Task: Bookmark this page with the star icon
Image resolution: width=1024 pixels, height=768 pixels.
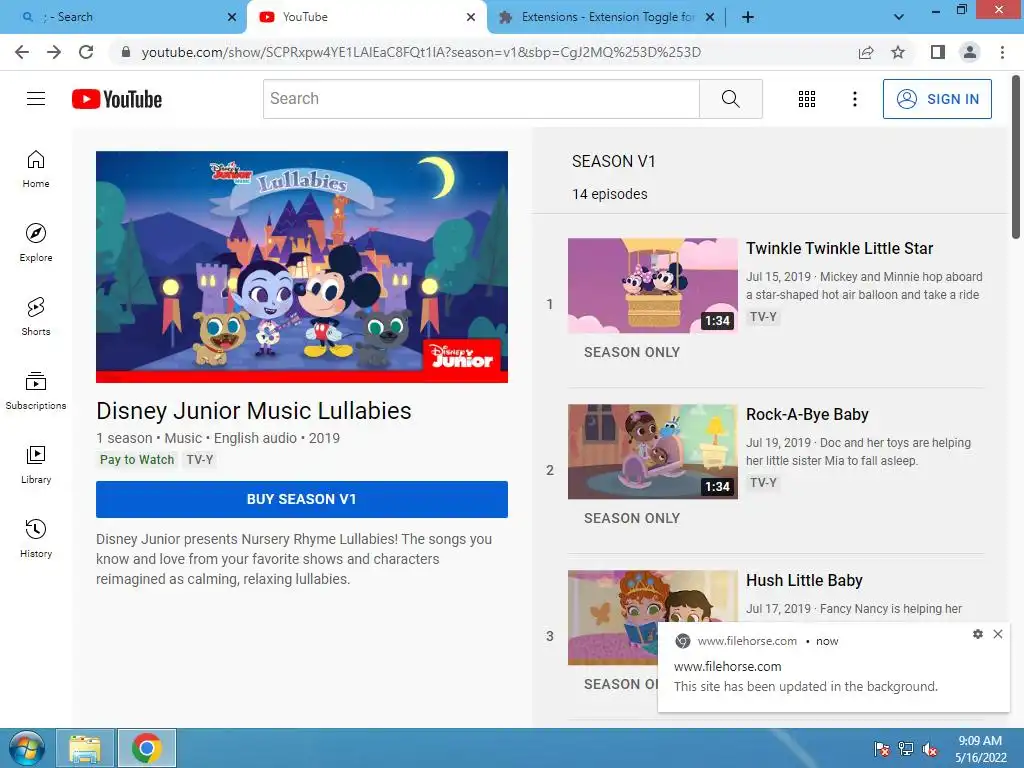Action: 898,52
